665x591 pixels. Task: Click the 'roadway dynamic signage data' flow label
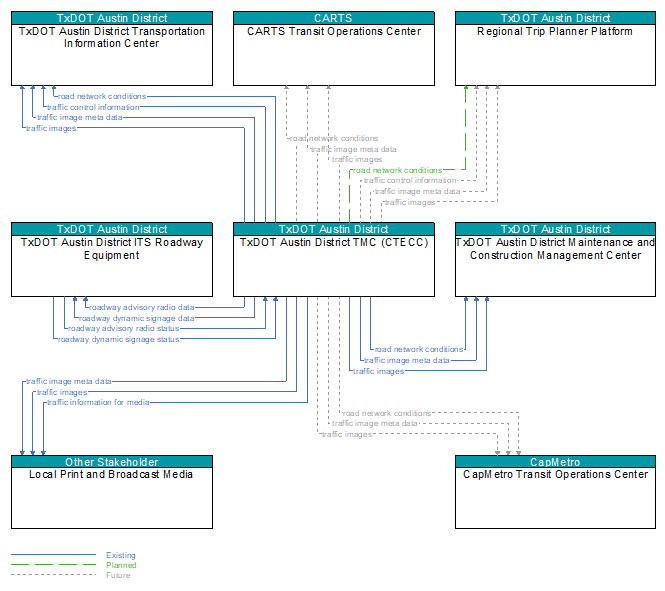pyautogui.click(x=137, y=318)
